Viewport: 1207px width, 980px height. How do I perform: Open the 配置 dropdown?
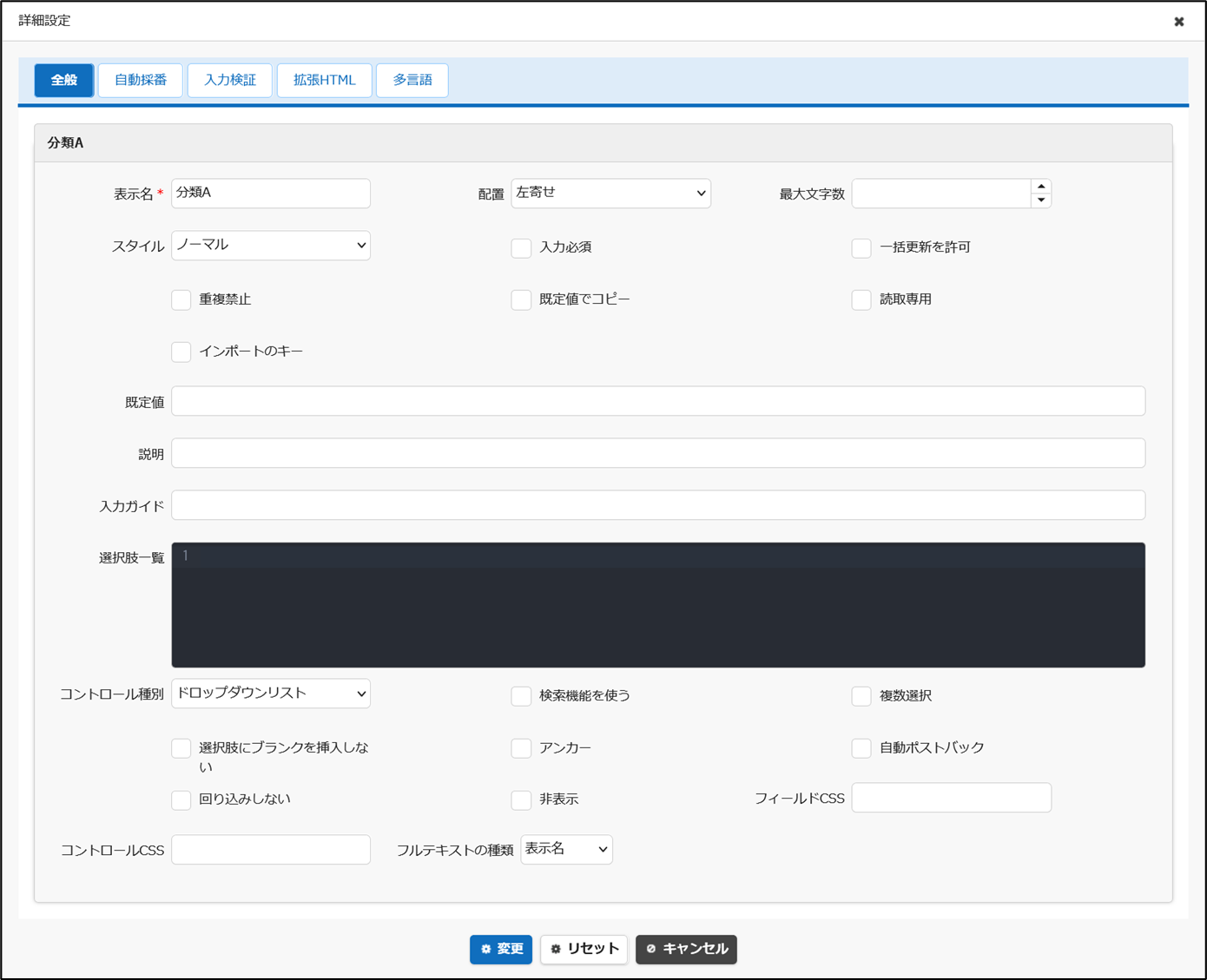pos(610,194)
